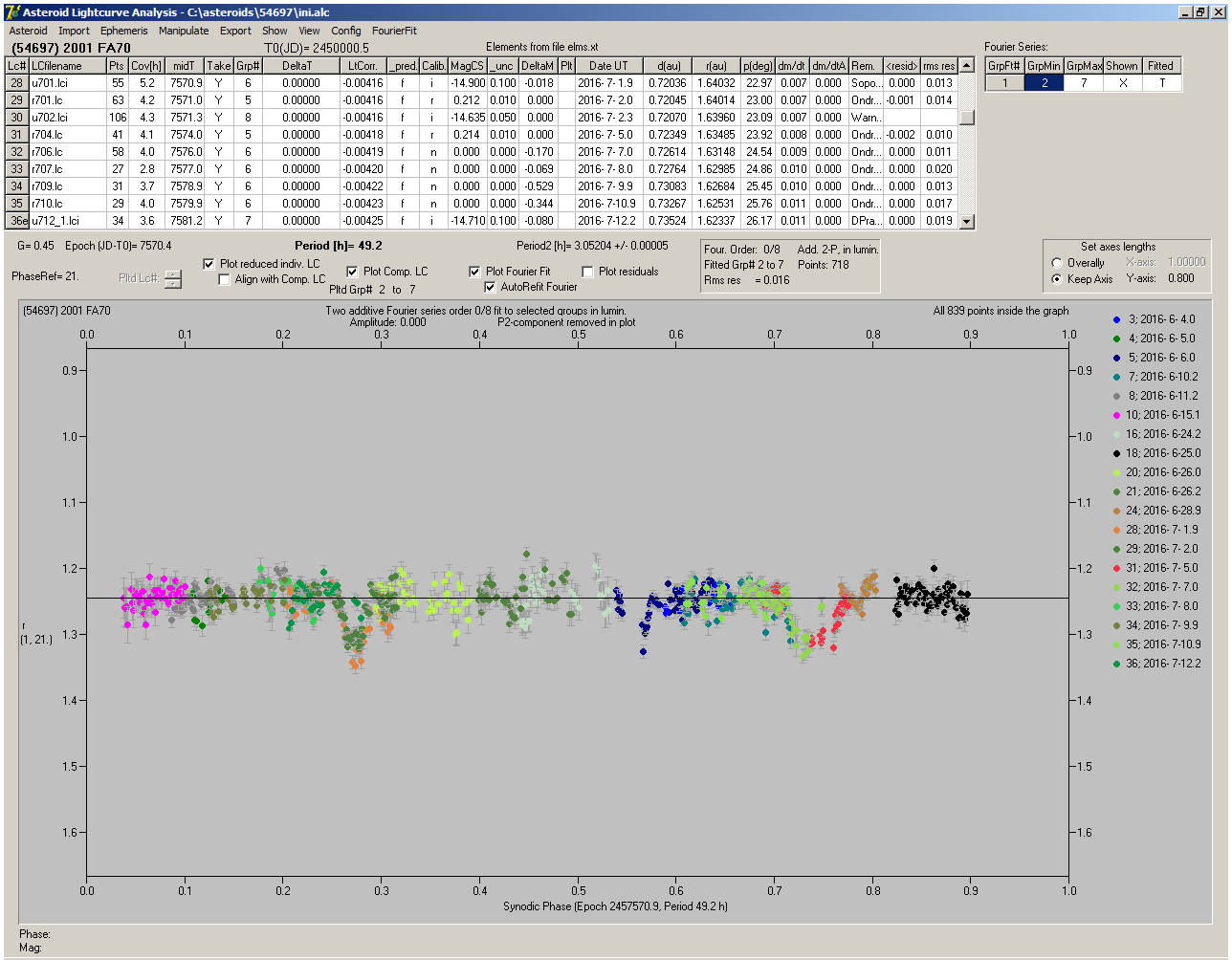The height and width of the screenshot is (960, 1232).
Task: Click the 'Period [h]= 49.2' label
Action: (339, 246)
